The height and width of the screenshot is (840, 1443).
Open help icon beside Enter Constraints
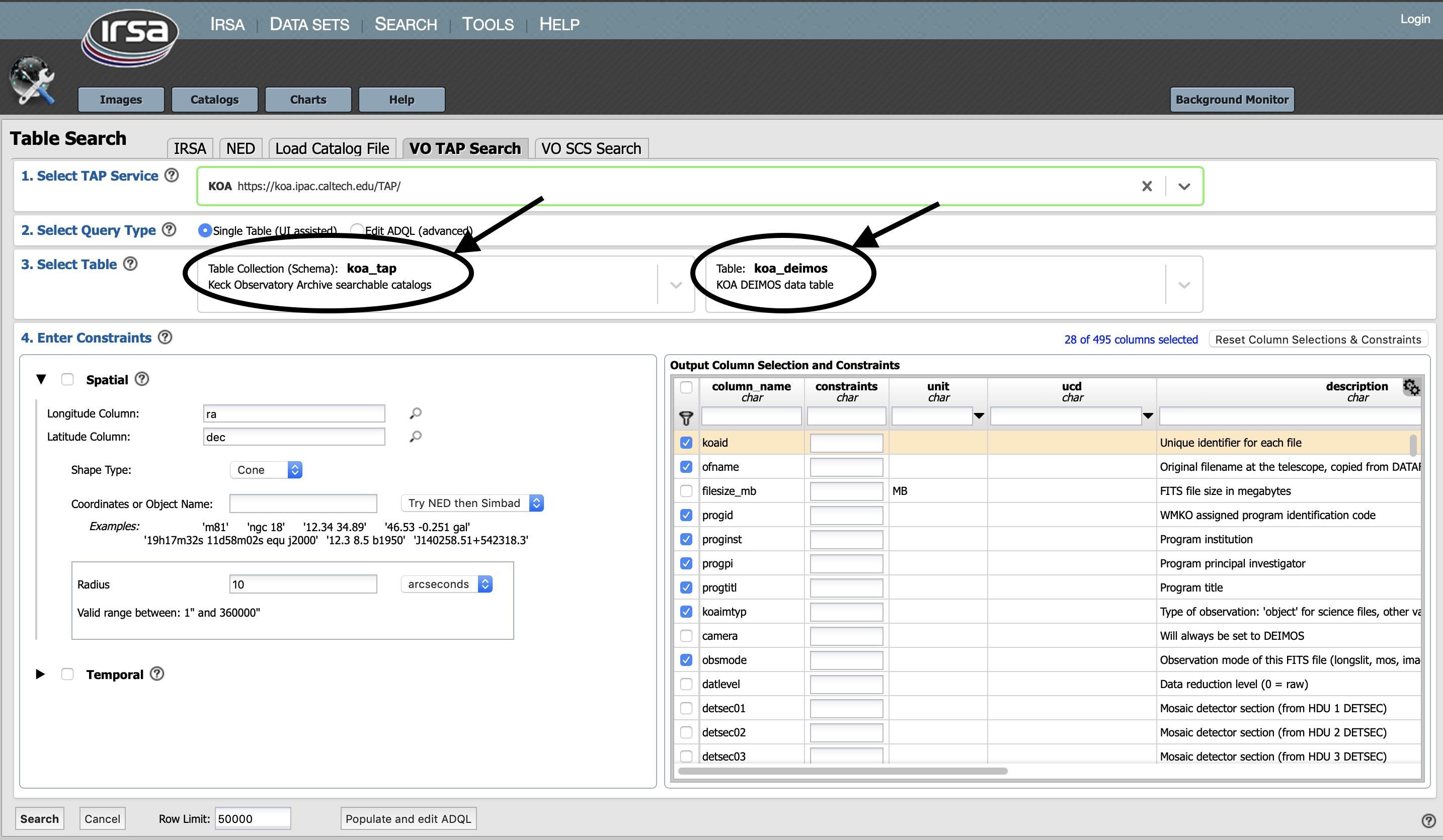click(x=165, y=338)
